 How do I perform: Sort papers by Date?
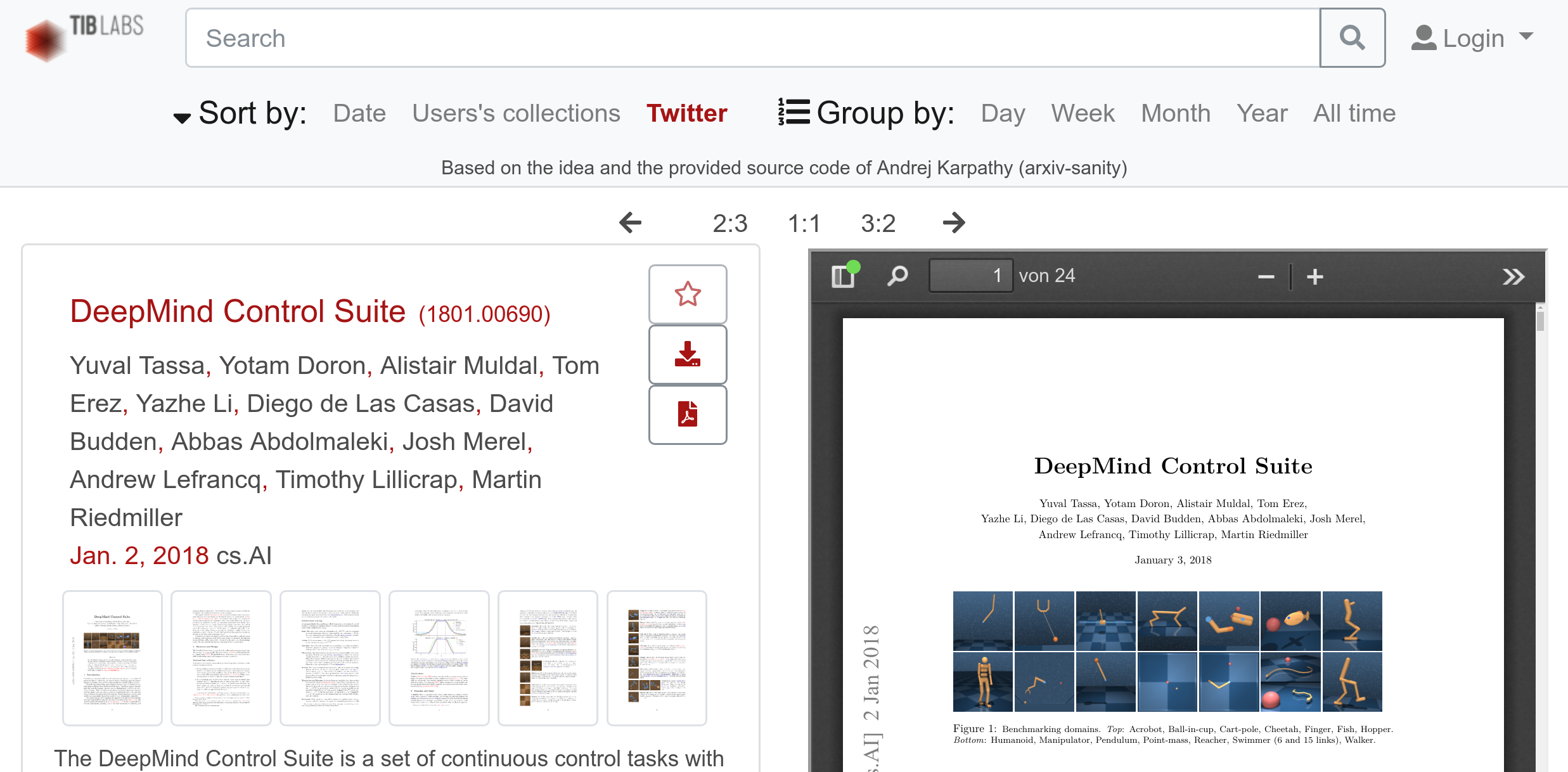(359, 113)
